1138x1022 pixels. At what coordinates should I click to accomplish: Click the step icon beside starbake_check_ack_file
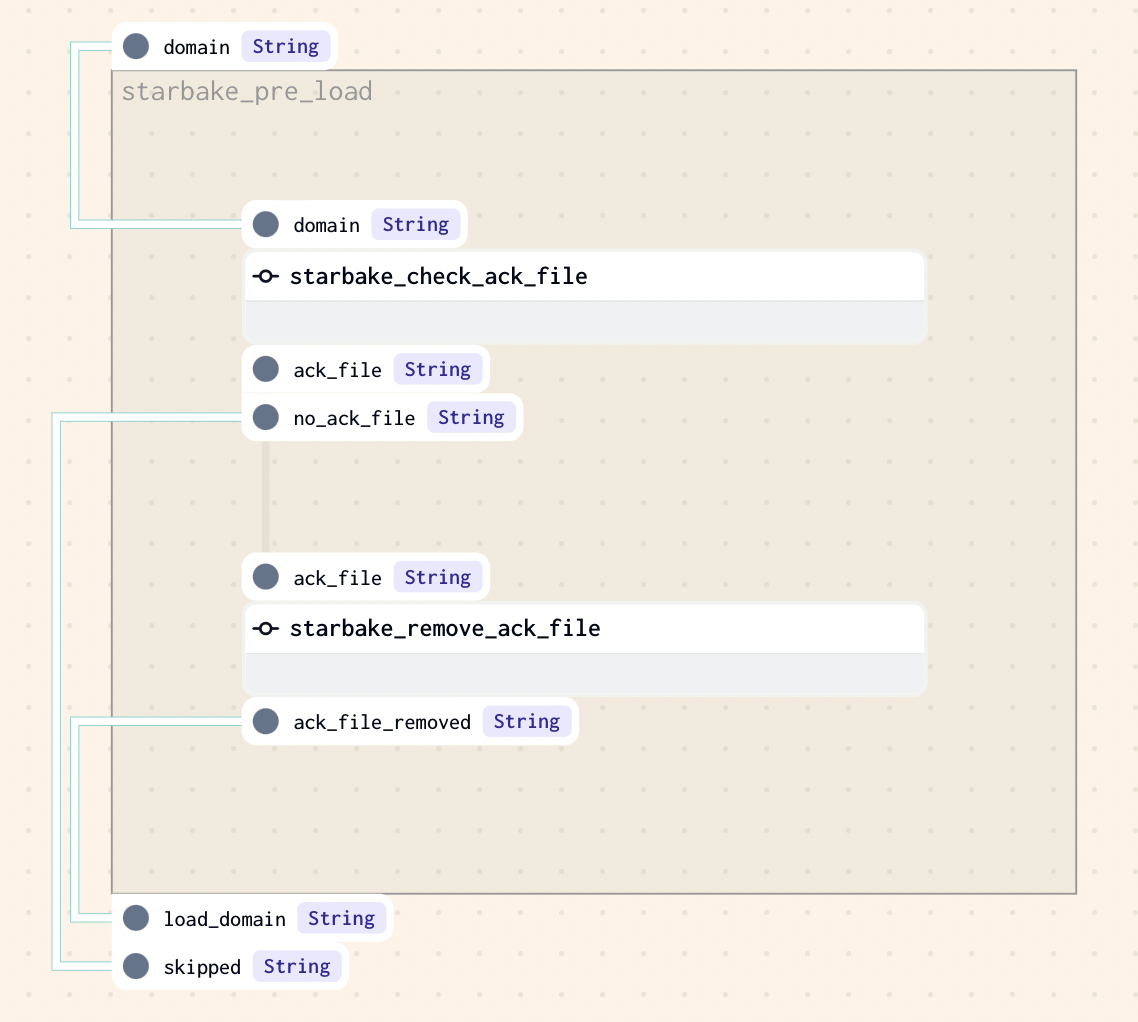click(265, 277)
